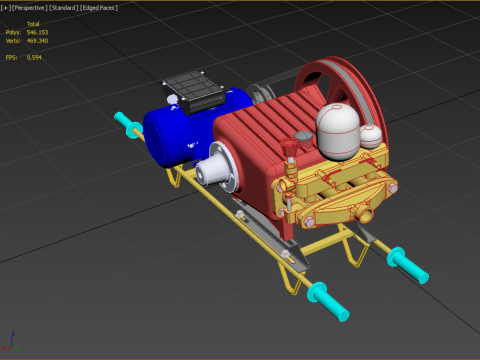Select the FPS value 0,594
Image resolution: width=480 pixels, height=360 pixels.
pos(34,57)
